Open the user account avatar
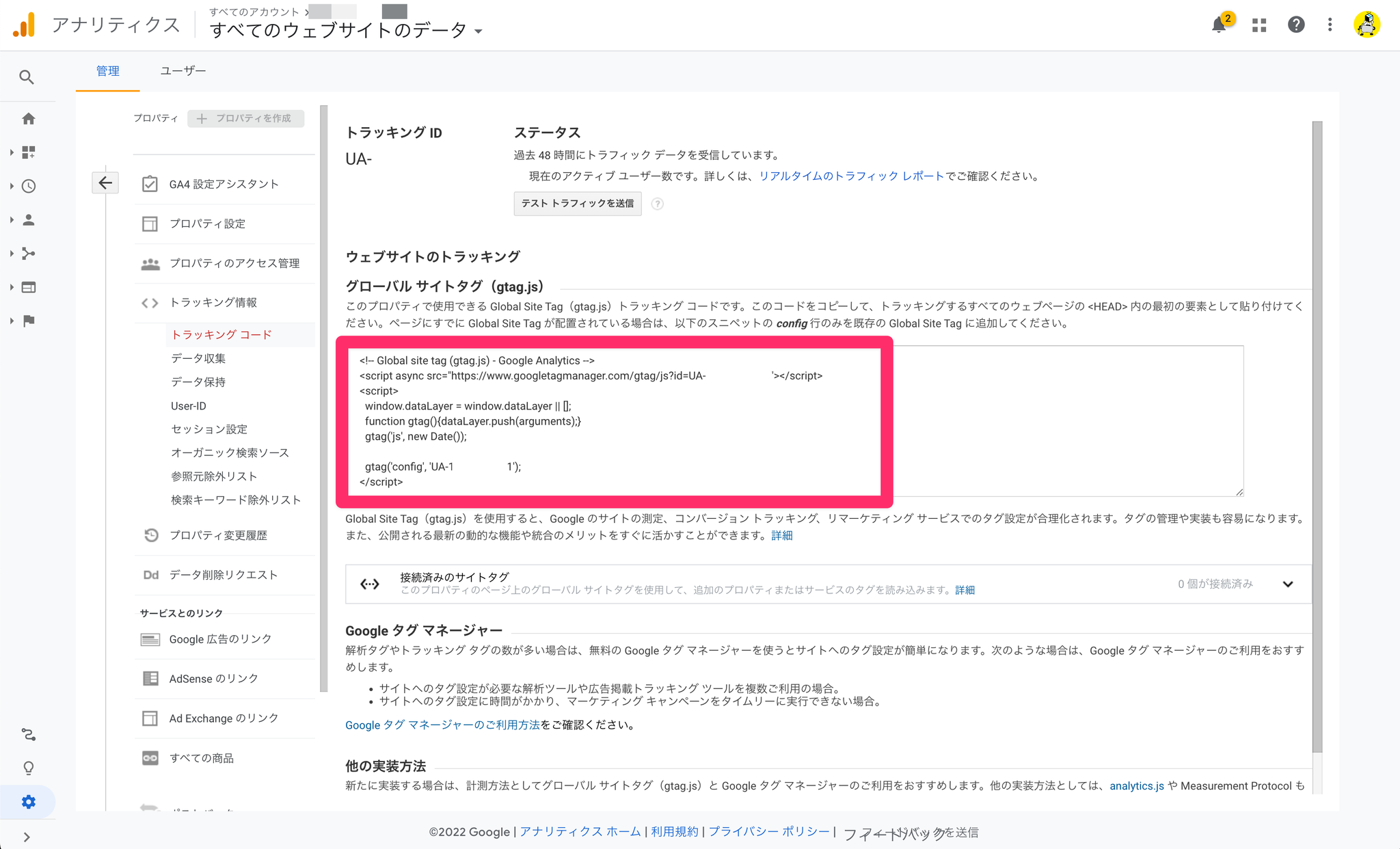This screenshot has height=849, width=1400. [x=1367, y=25]
